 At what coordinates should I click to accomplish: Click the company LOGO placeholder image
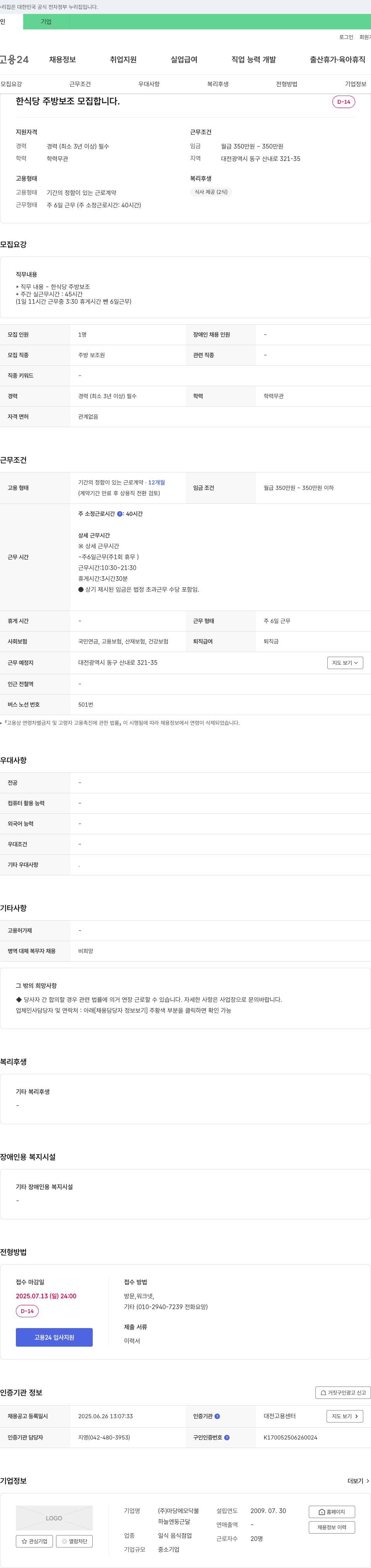coord(54,1518)
